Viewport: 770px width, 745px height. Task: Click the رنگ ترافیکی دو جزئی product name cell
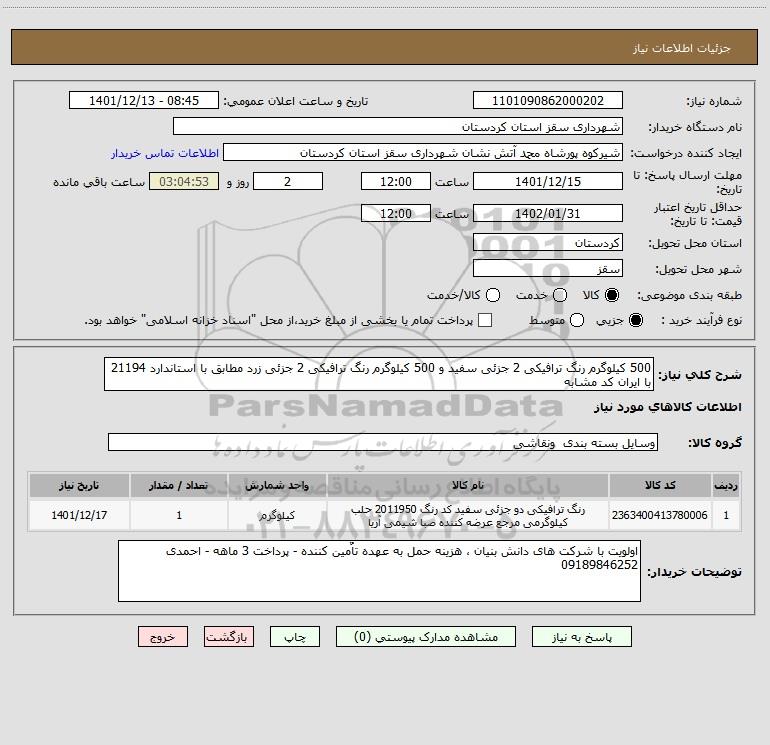tap(468, 516)
